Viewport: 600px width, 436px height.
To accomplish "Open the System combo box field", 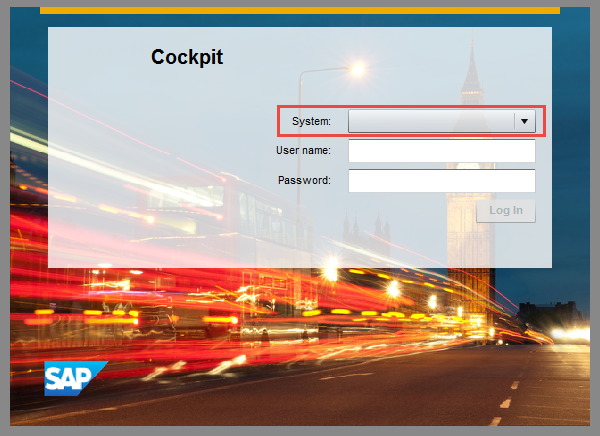I will 442,121.
